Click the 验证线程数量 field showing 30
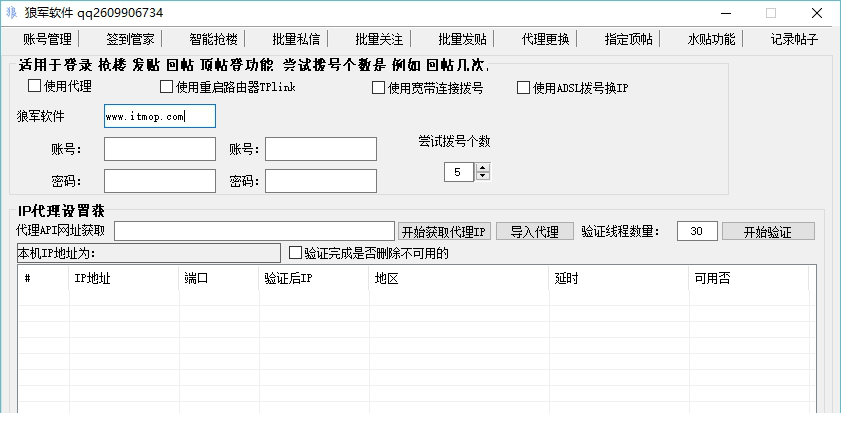The image size is (841, 429). tap(697, 231)
